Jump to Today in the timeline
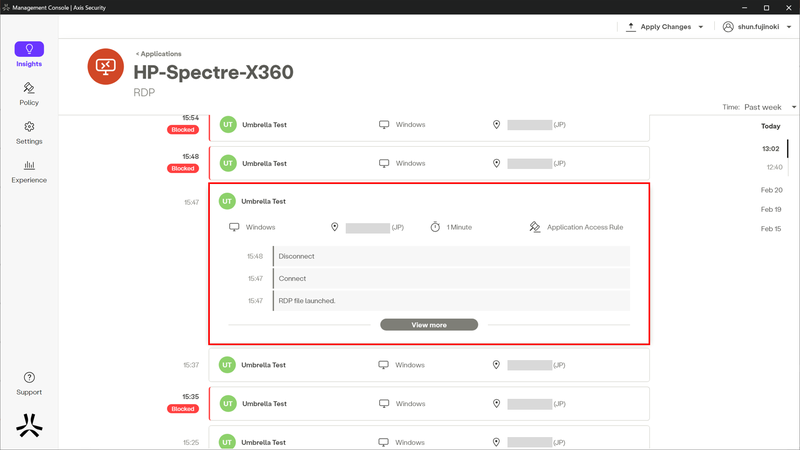Image resolution: width=800 pixels, height=450 pixels. pyautogui.click(x=770, y=126)
